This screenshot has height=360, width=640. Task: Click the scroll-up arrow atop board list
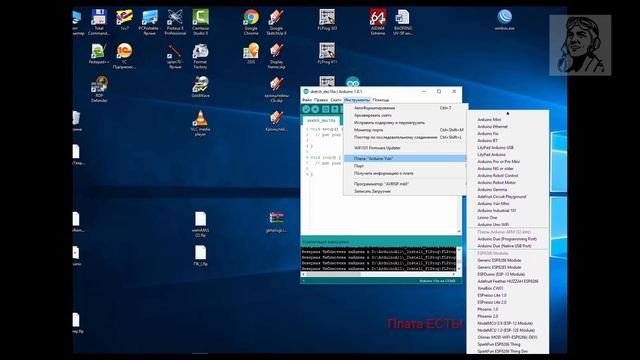[508, 113]
